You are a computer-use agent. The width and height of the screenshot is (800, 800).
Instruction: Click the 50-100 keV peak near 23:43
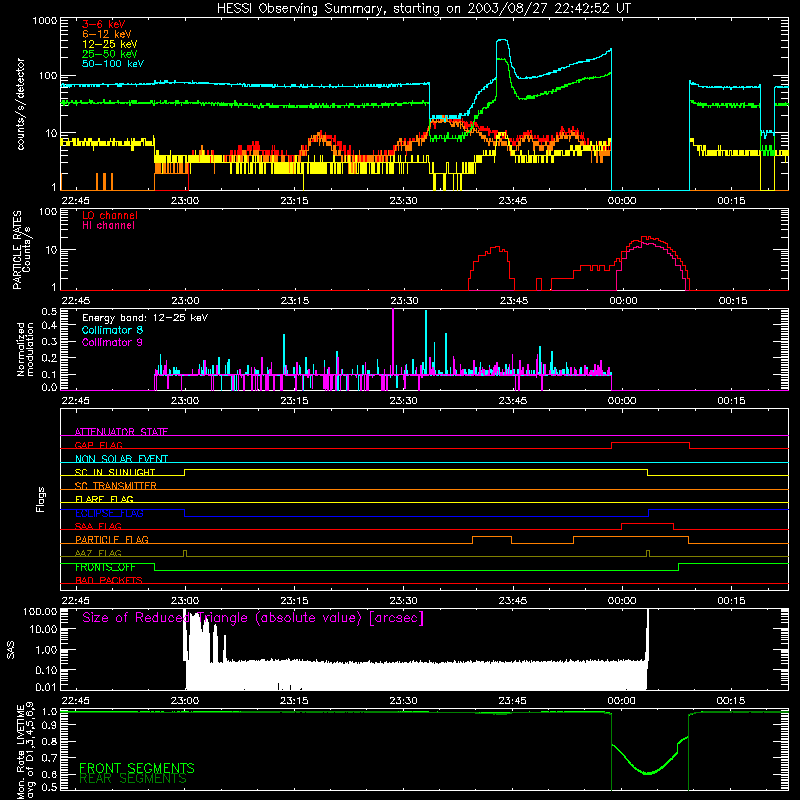point(502,41)
